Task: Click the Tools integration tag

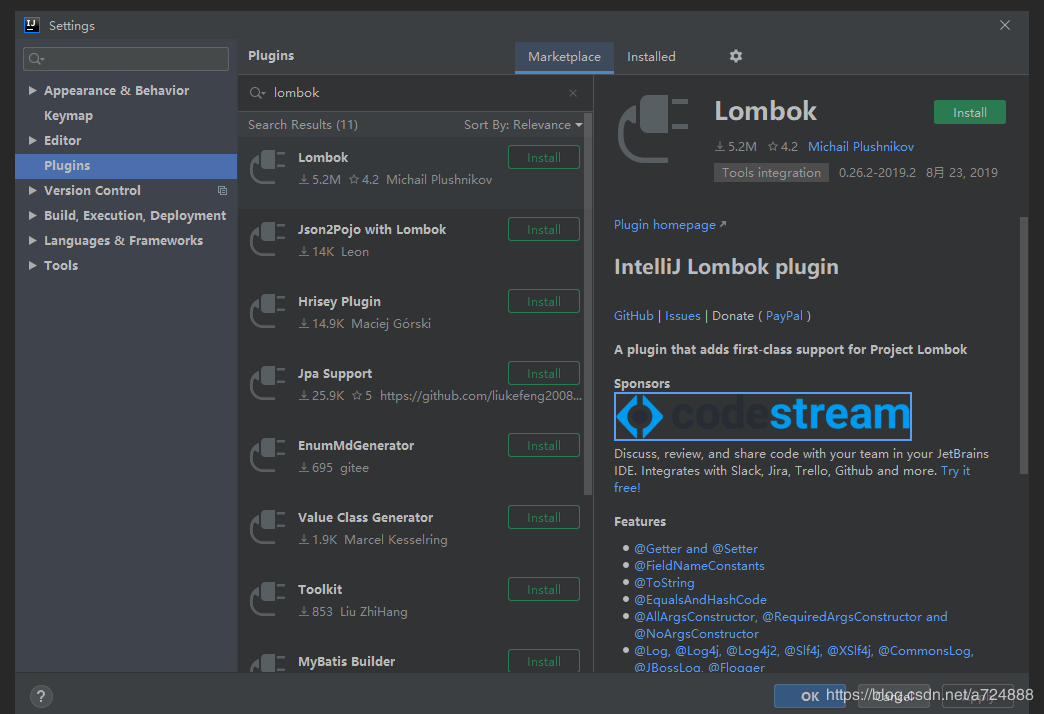Action: pyautogui.click(x=771, y=173)
